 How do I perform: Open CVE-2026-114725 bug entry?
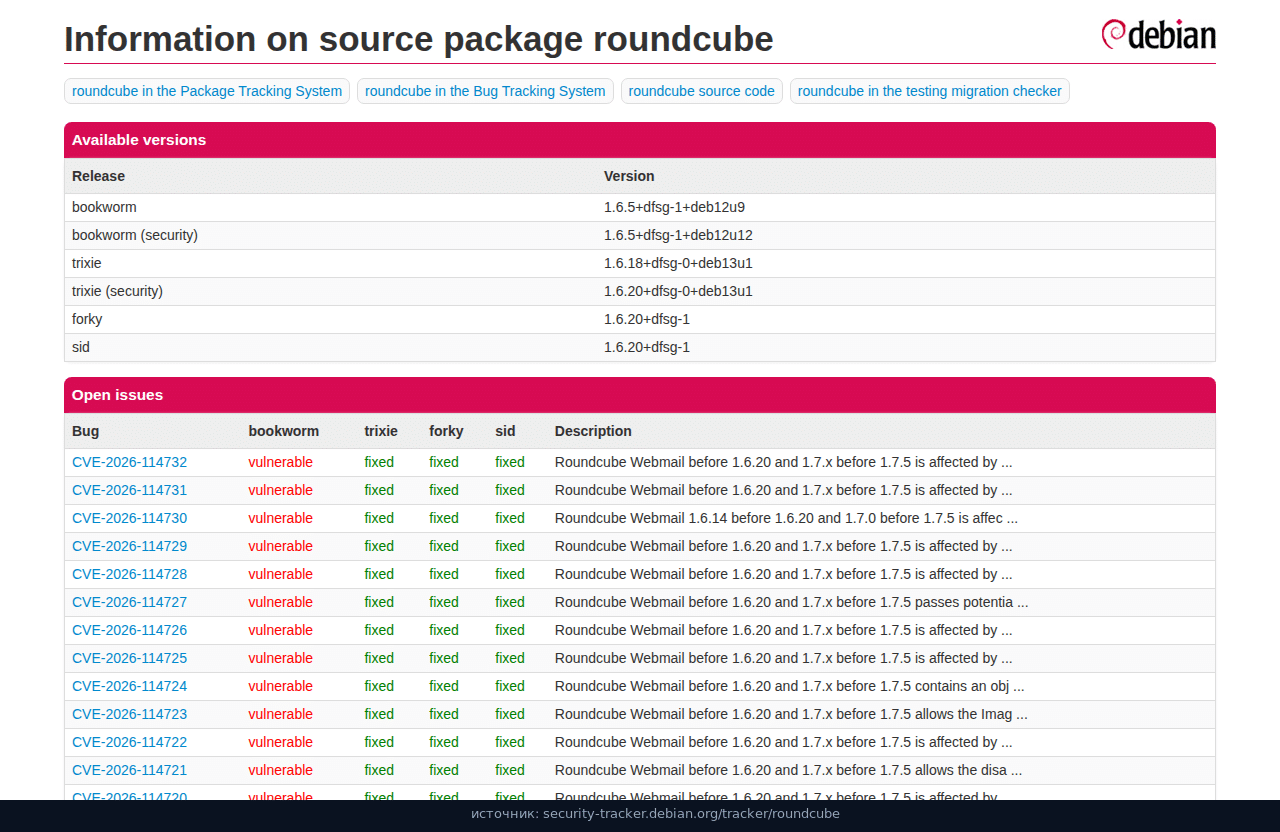[129, 658]
